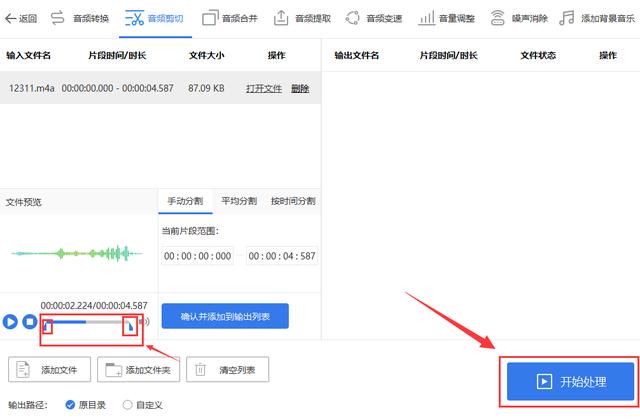Go back using the 返回 arrow
Image resolution: width=640 pixels, height=419 pixels.
(21, 18)
